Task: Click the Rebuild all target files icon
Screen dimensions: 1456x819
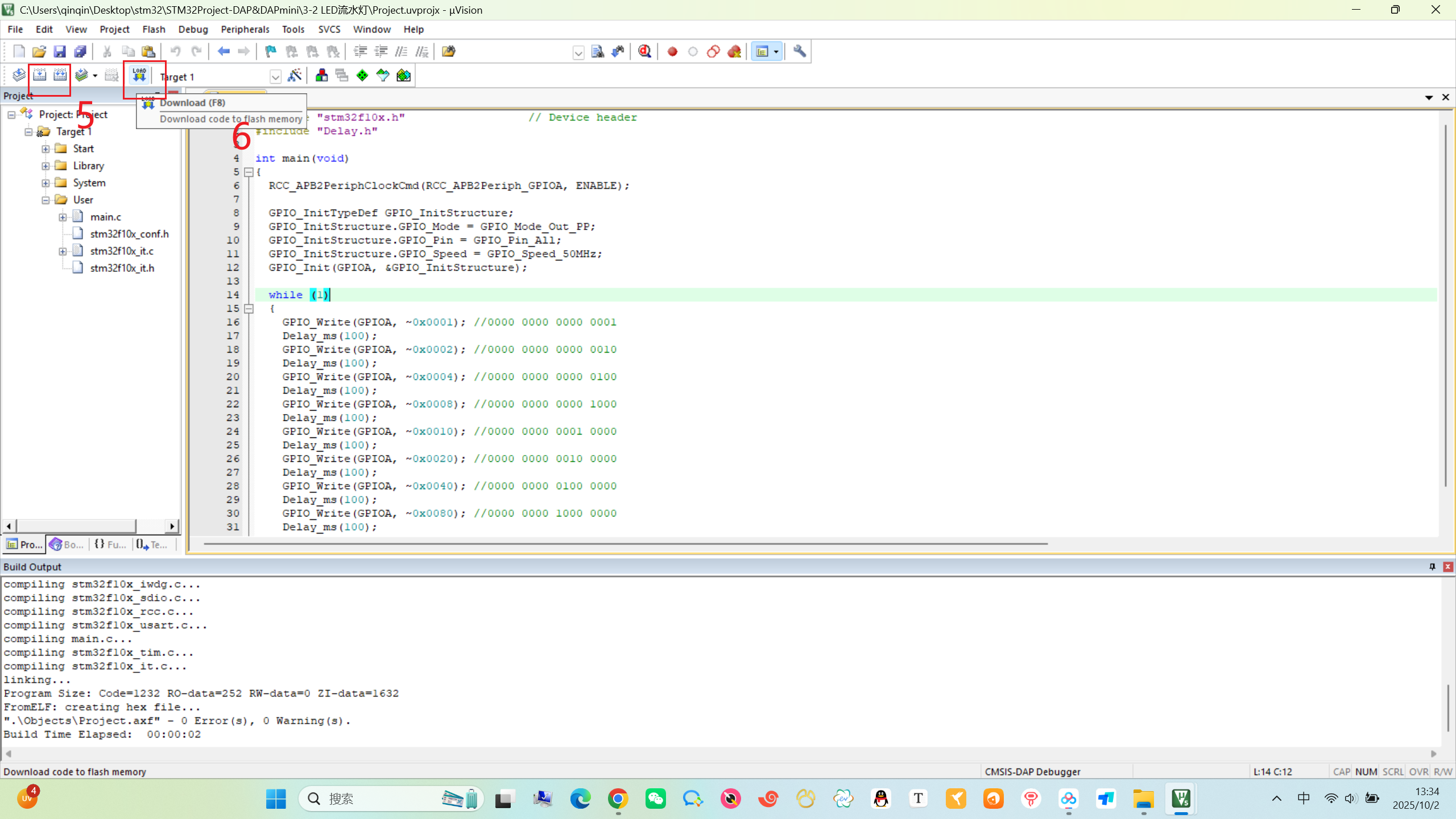Action: pyautogui.click(x=60, y=75)
